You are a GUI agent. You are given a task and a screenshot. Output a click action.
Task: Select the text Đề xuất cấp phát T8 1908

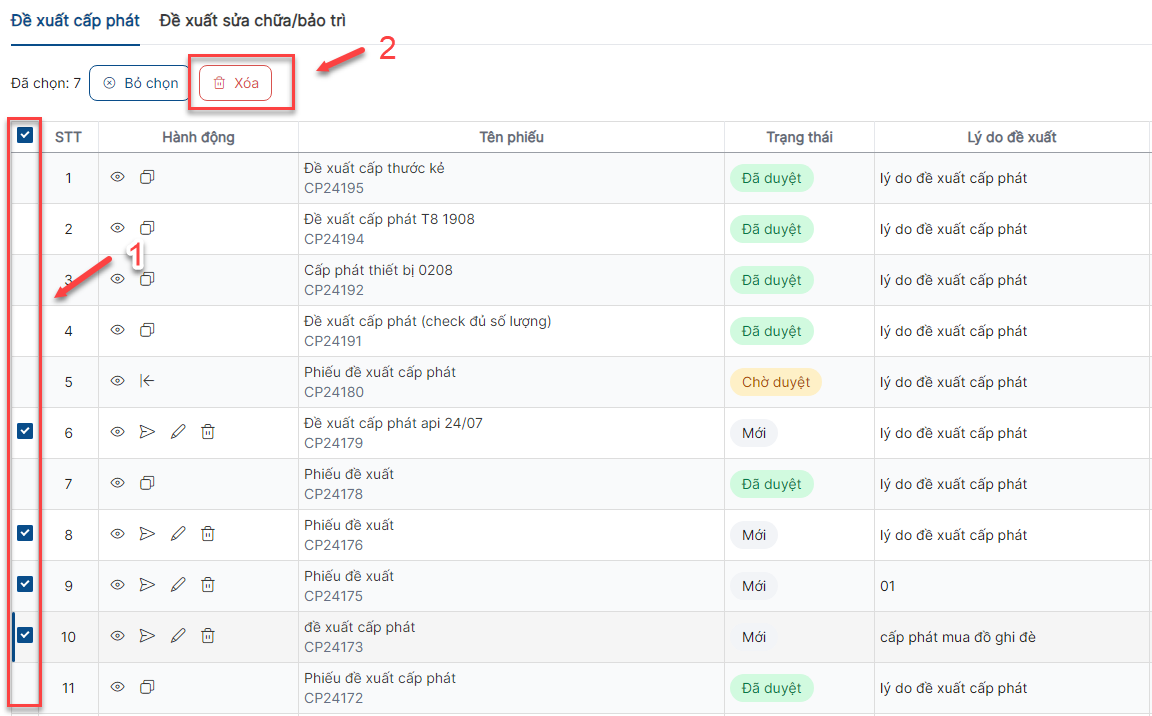389,219
